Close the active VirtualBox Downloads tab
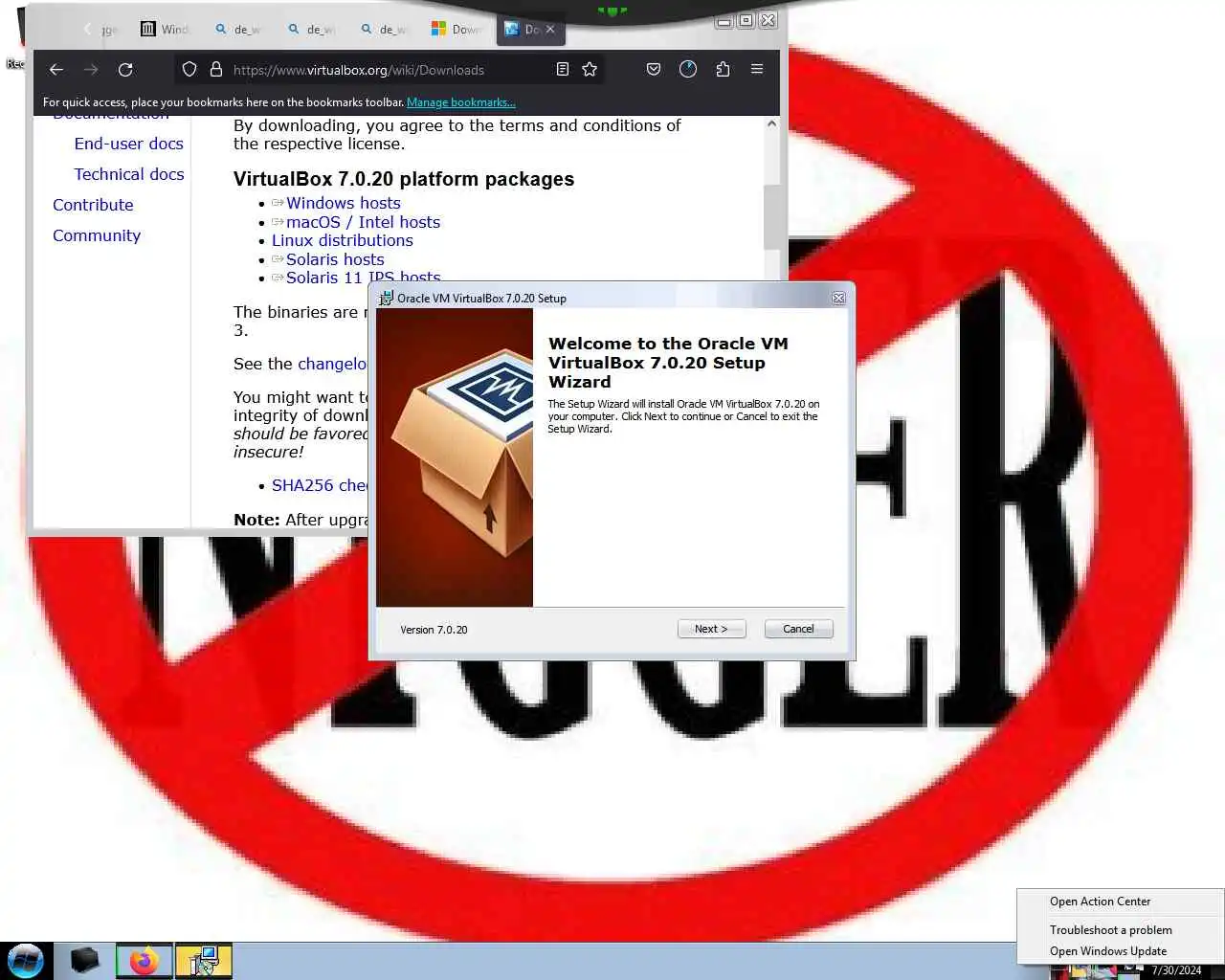Viewport: 1225px width, 980px height. pos(550,30)
